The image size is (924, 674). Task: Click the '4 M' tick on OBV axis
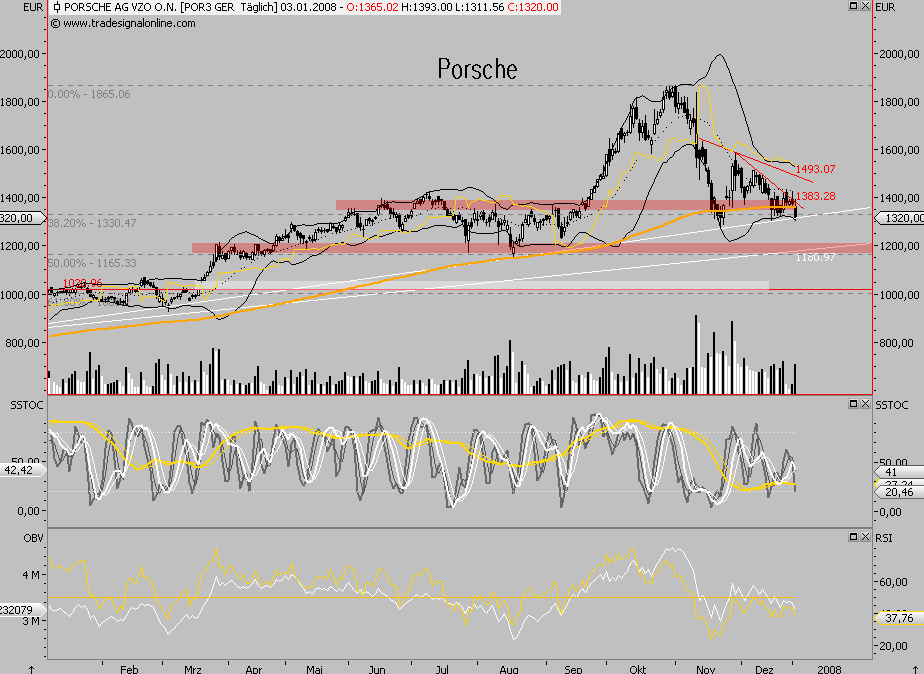[x=31, y=575]
